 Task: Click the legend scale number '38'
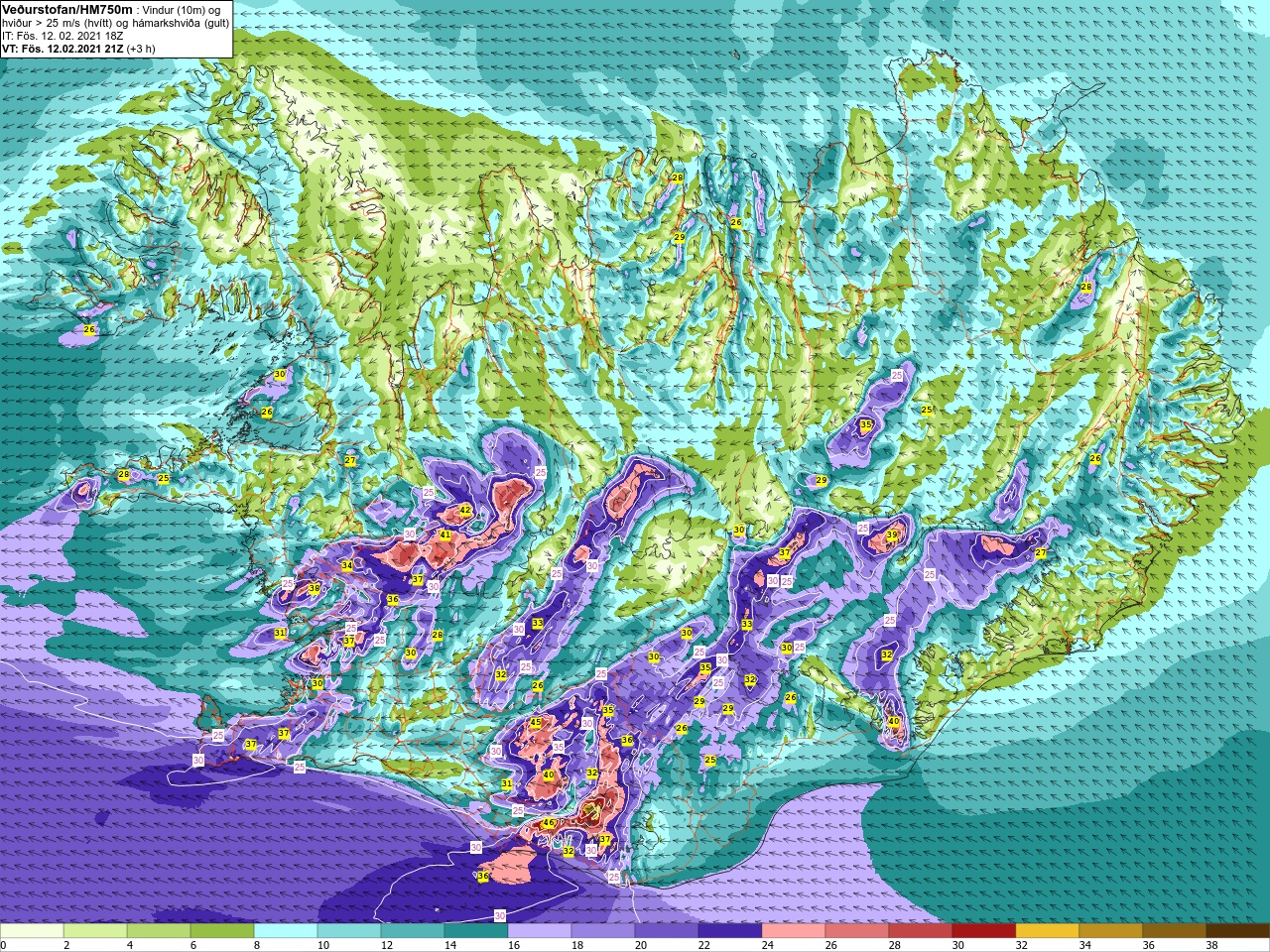pos(1211,946)
